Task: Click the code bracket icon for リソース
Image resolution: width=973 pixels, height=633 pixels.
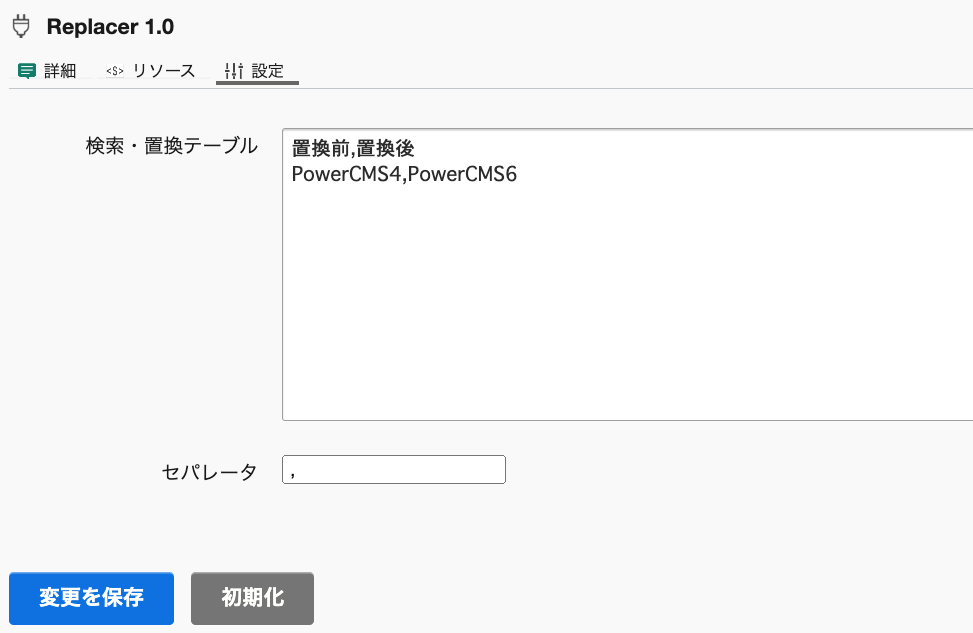Action: tap(115, 71)
